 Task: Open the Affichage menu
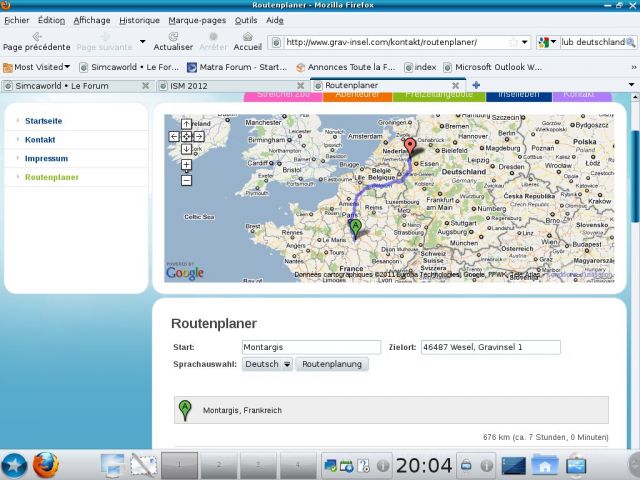tap(92, 20)
